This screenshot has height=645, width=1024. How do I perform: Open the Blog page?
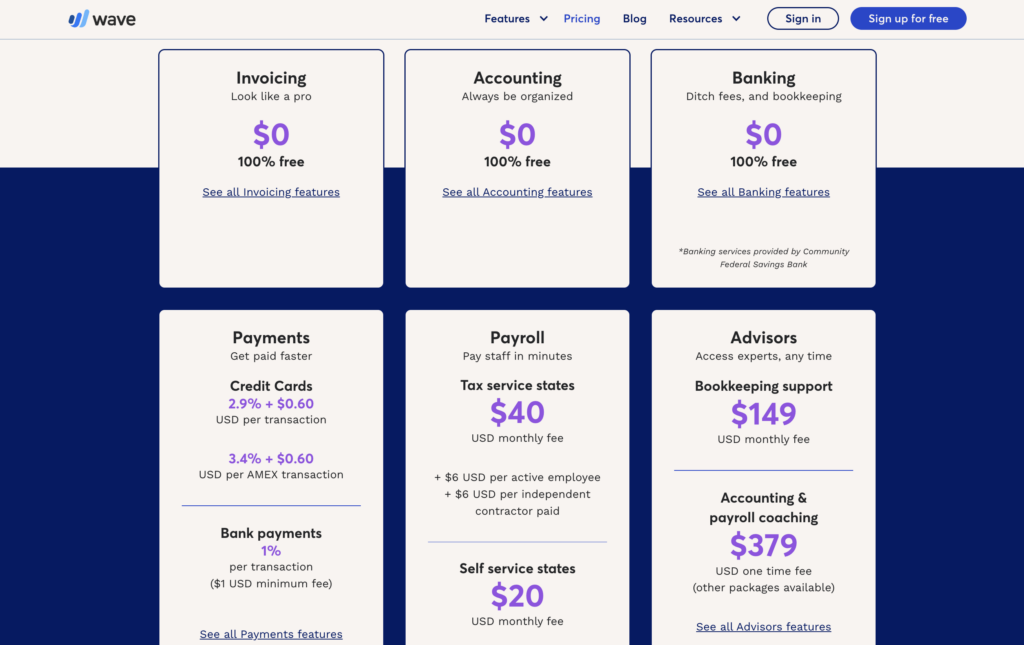(634, 19)
